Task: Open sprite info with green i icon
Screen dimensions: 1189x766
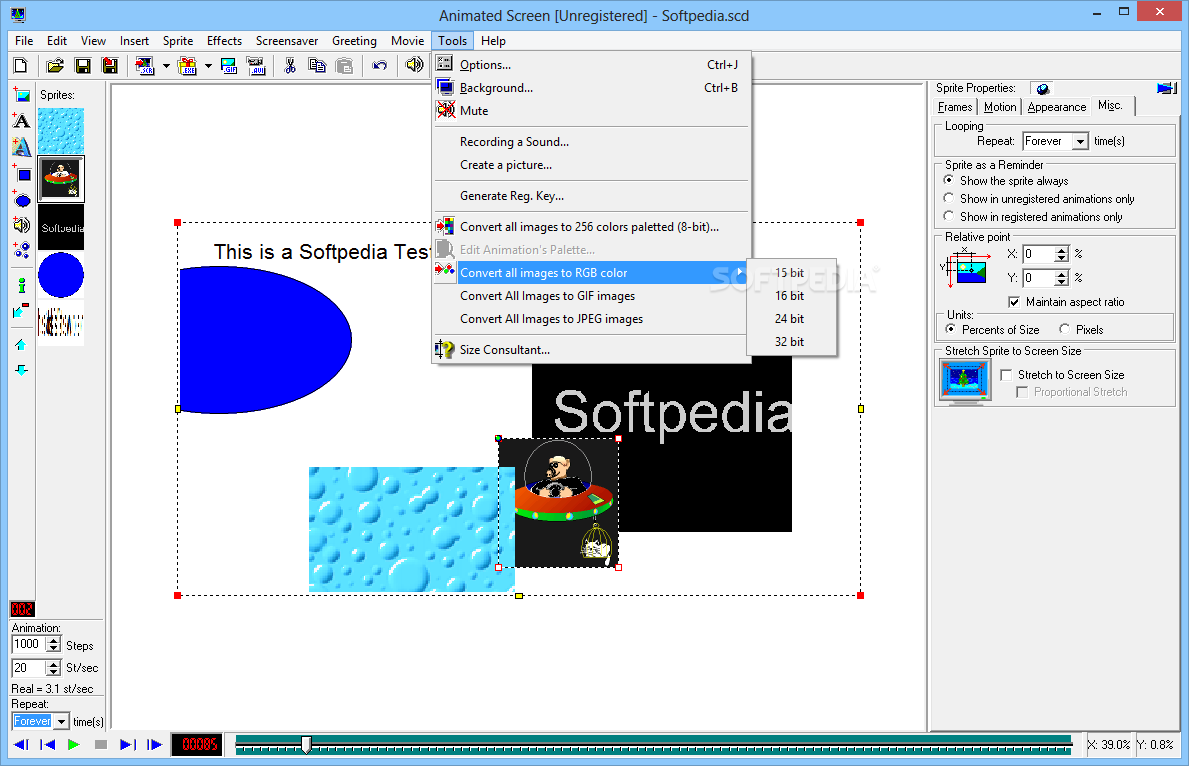Action: 21,285
